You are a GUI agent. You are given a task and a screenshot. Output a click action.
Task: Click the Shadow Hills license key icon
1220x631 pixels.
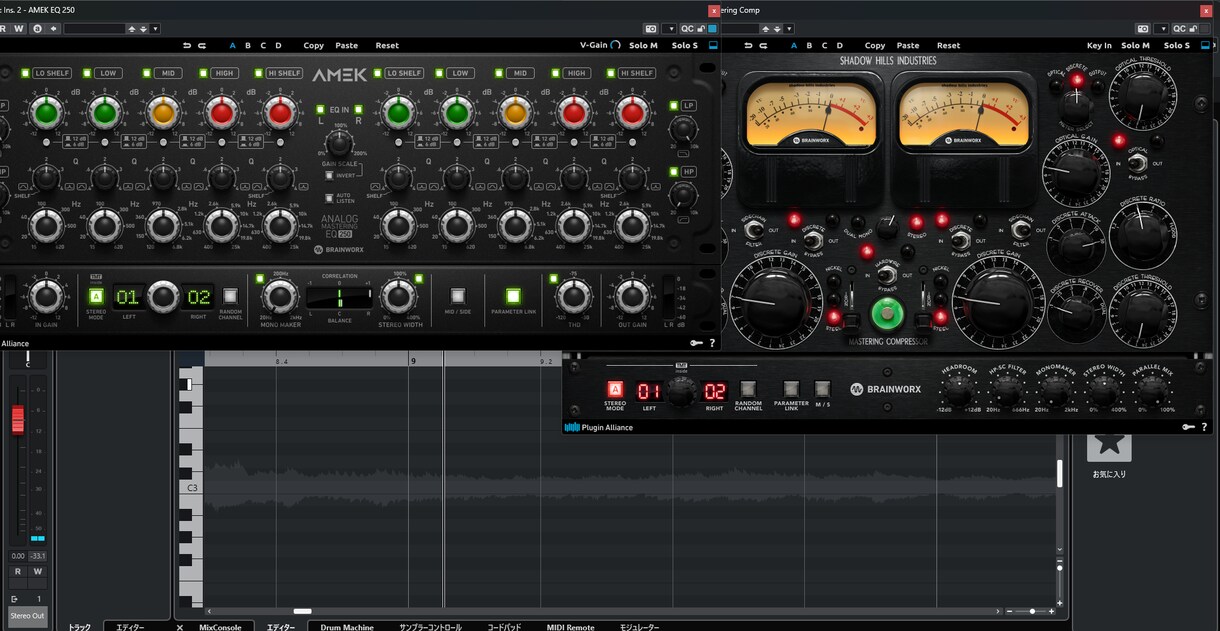coord(1187,427)
